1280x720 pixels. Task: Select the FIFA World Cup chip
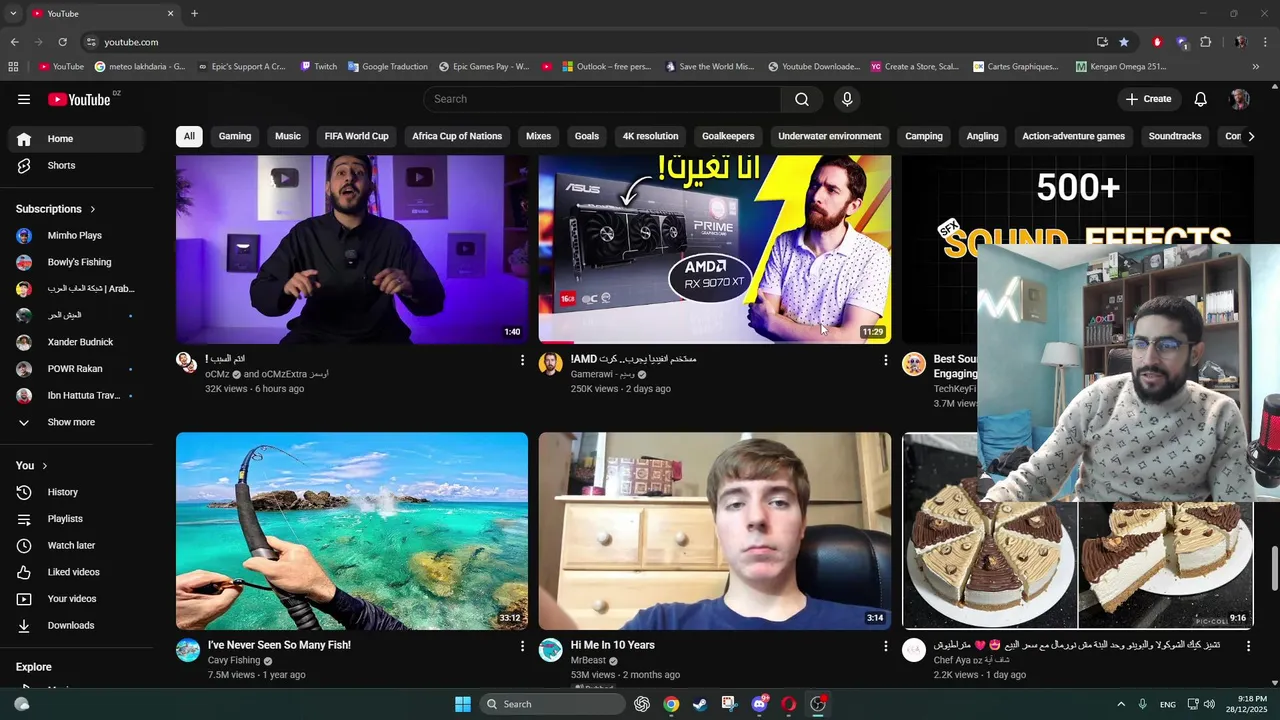click(x=356, y=136)
